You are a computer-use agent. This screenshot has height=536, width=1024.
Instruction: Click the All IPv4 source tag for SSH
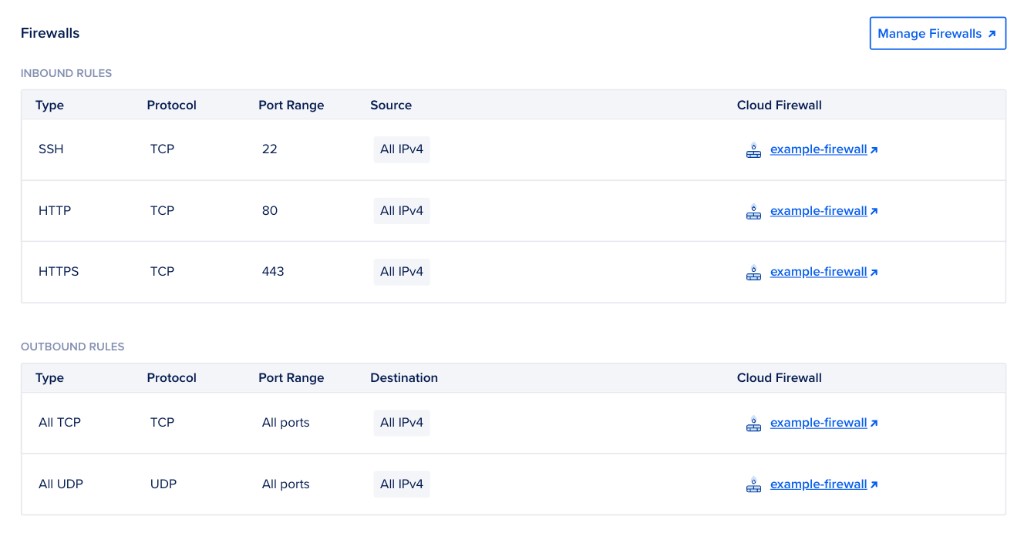[402, 149]
